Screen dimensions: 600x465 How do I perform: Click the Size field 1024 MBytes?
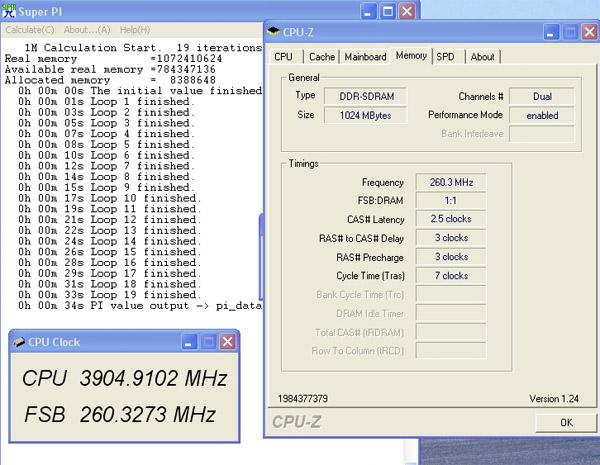click(366, 115)
